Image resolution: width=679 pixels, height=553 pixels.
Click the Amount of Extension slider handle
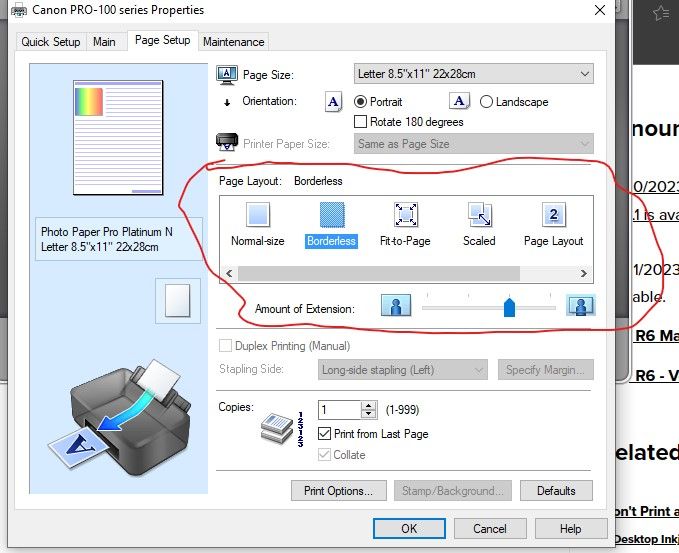tap(510, 307)
